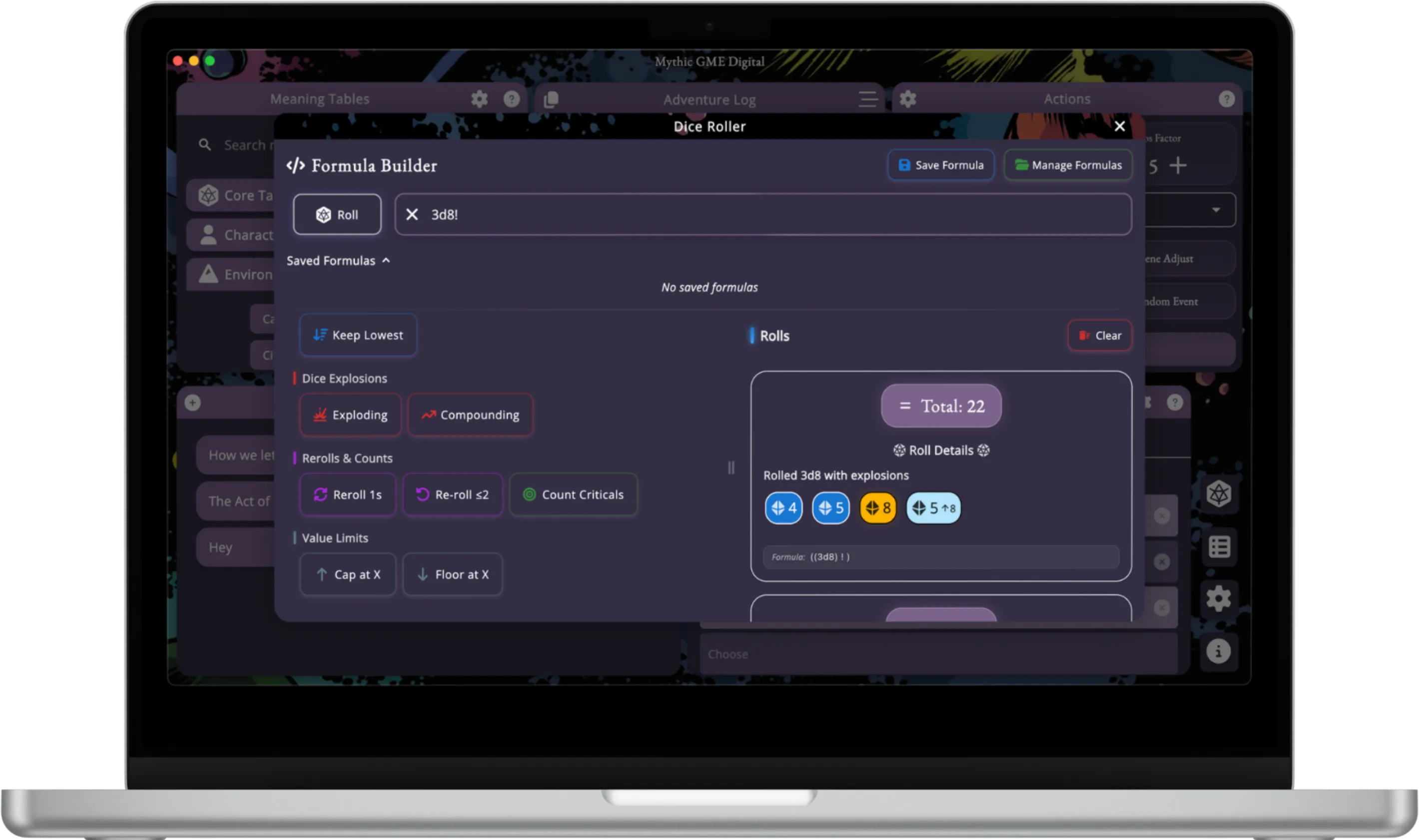The width and height of the screenshot is (1419, 840).
Task: Open settings gear sidebar icon
Action: (1219, 599)
